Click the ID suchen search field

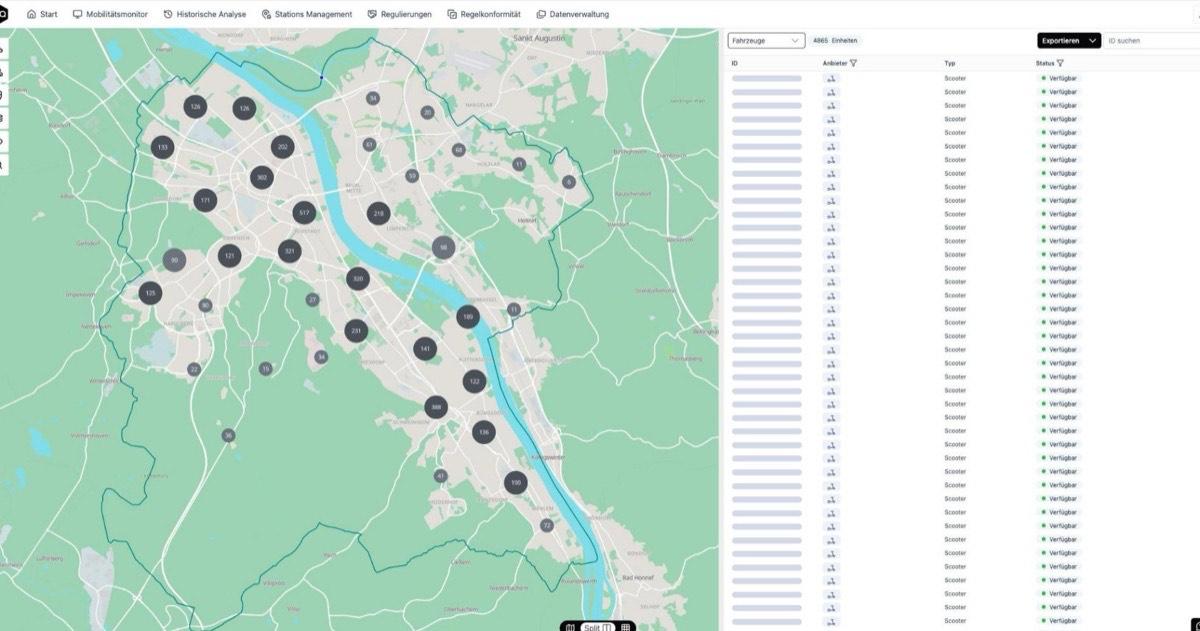[x=1152, y=41]
